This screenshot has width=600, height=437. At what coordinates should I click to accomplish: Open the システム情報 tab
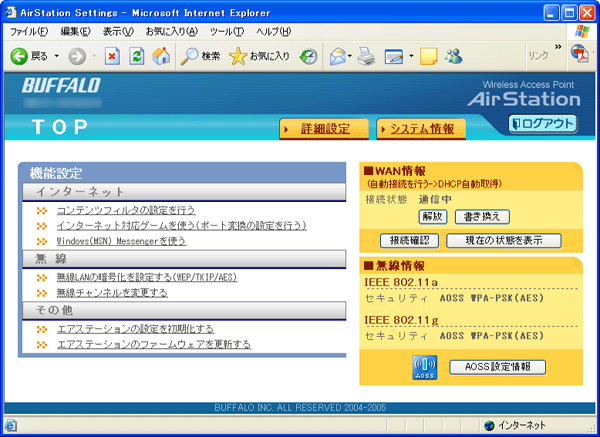click(421, 129)
